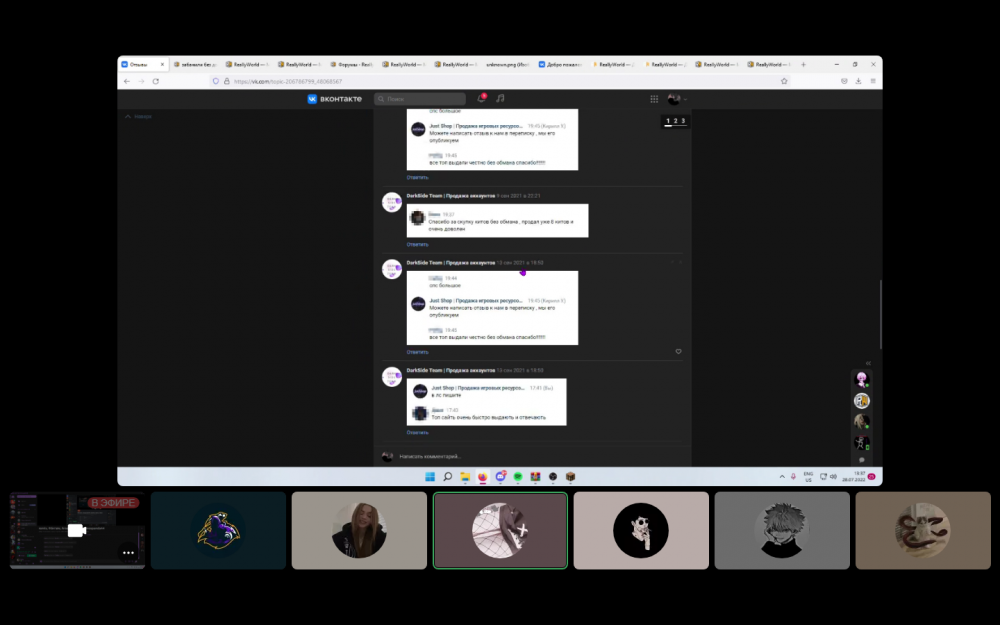Open the VK music note icon
The width and height of the screenshot is (1000, 625).
pyautogui.click(x=500, y=98)
